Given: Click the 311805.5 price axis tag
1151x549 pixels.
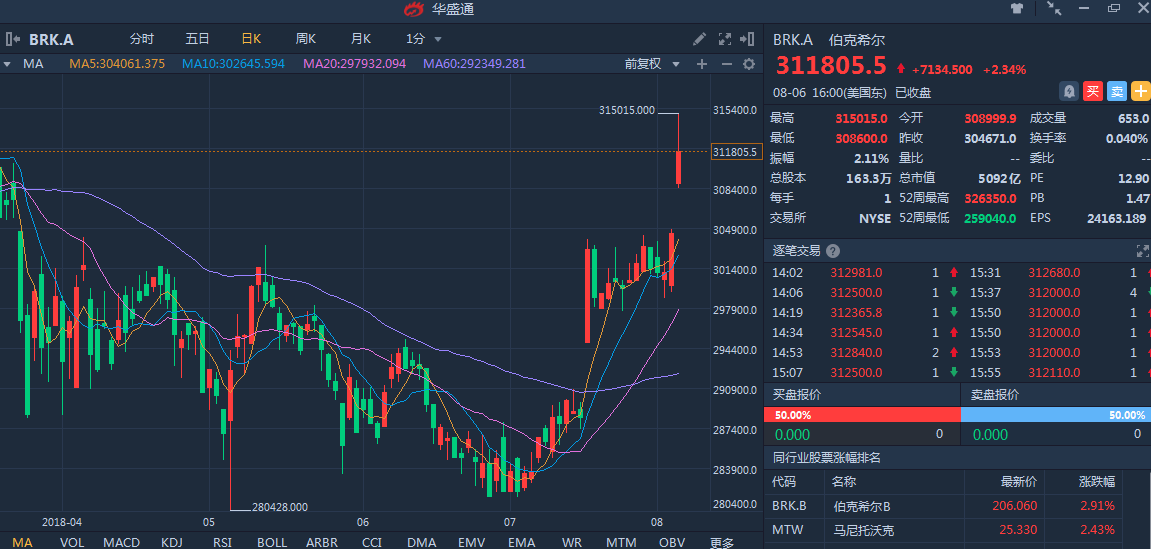Looking at the screenshot, I should 735,152.
